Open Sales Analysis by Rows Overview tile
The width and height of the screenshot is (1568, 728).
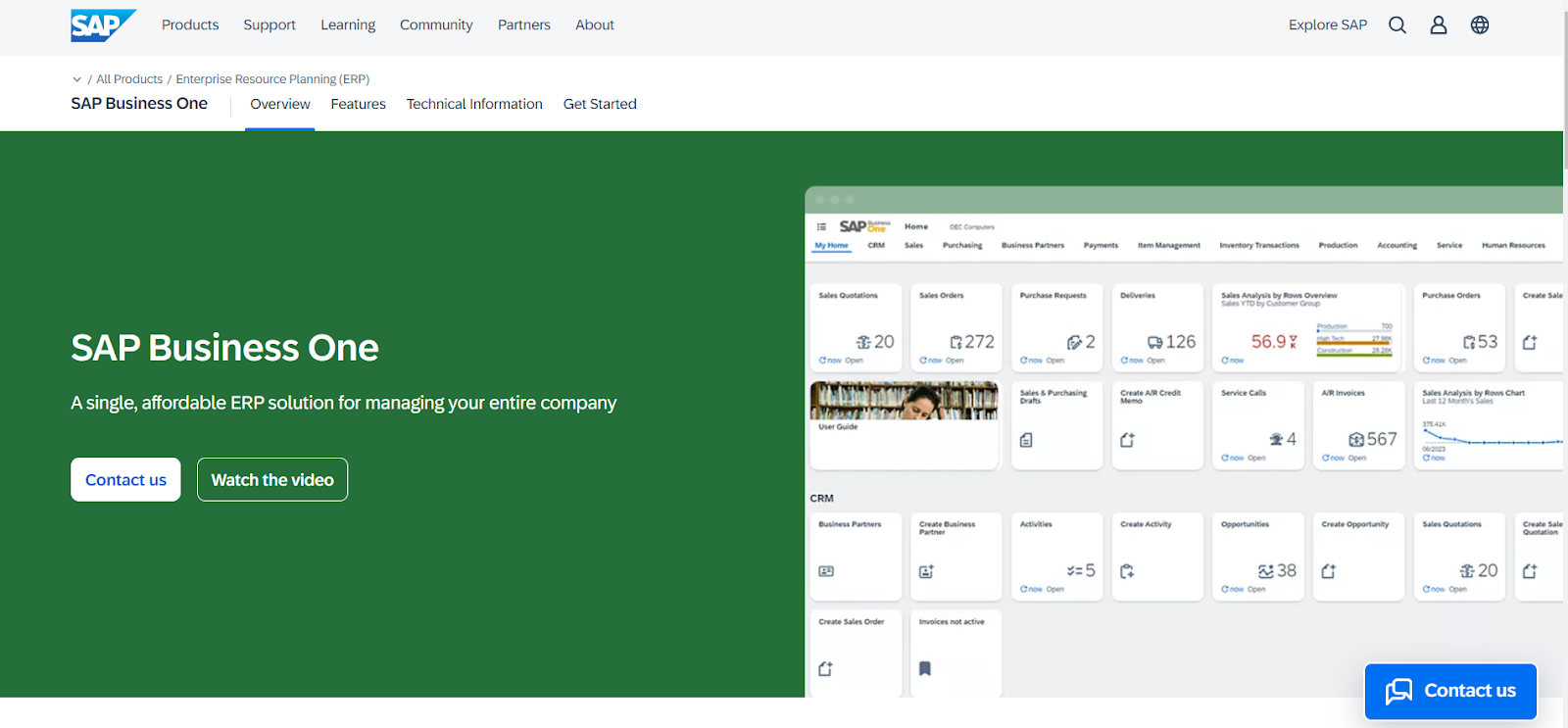[x=1308, y=327]
